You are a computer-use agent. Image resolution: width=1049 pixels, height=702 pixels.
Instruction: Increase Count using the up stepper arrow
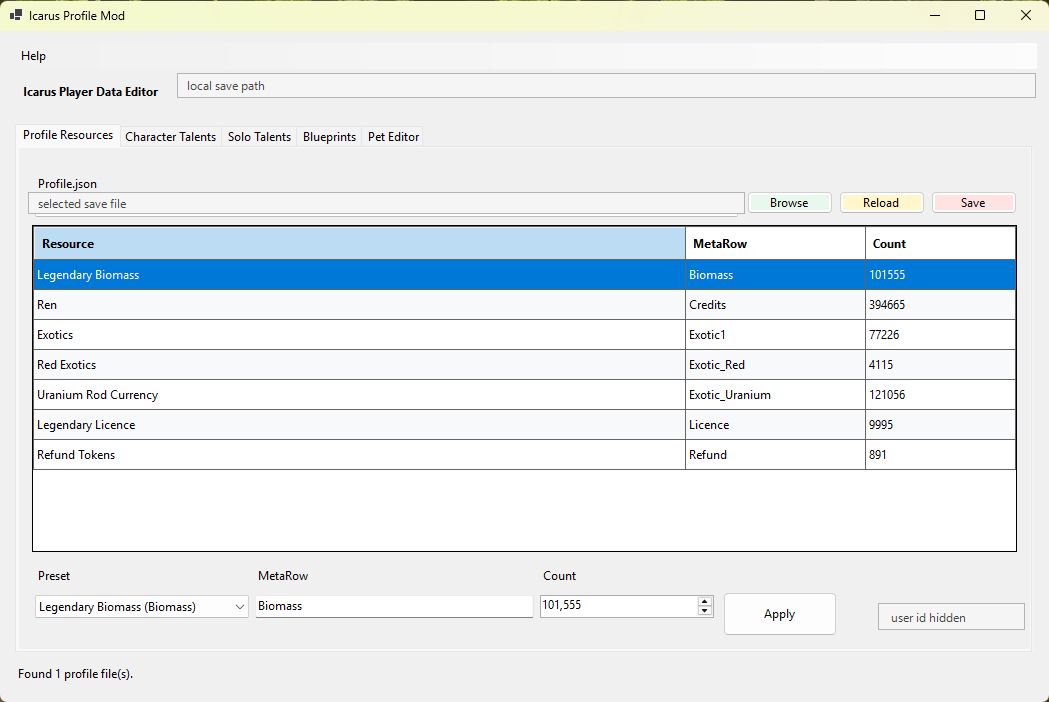coord(704,602)
